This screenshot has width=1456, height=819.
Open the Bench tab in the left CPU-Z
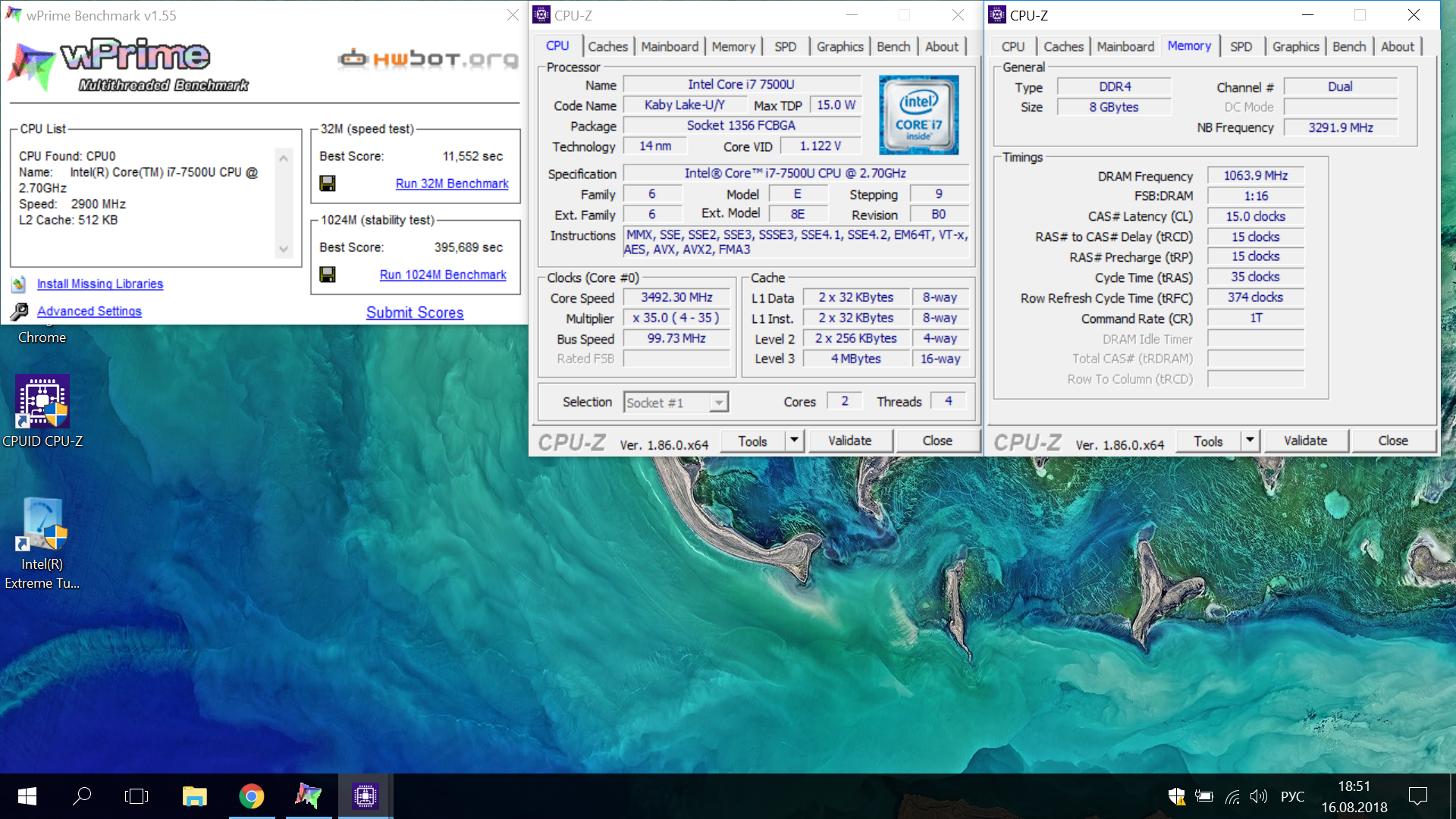click(x=893, y=46)
